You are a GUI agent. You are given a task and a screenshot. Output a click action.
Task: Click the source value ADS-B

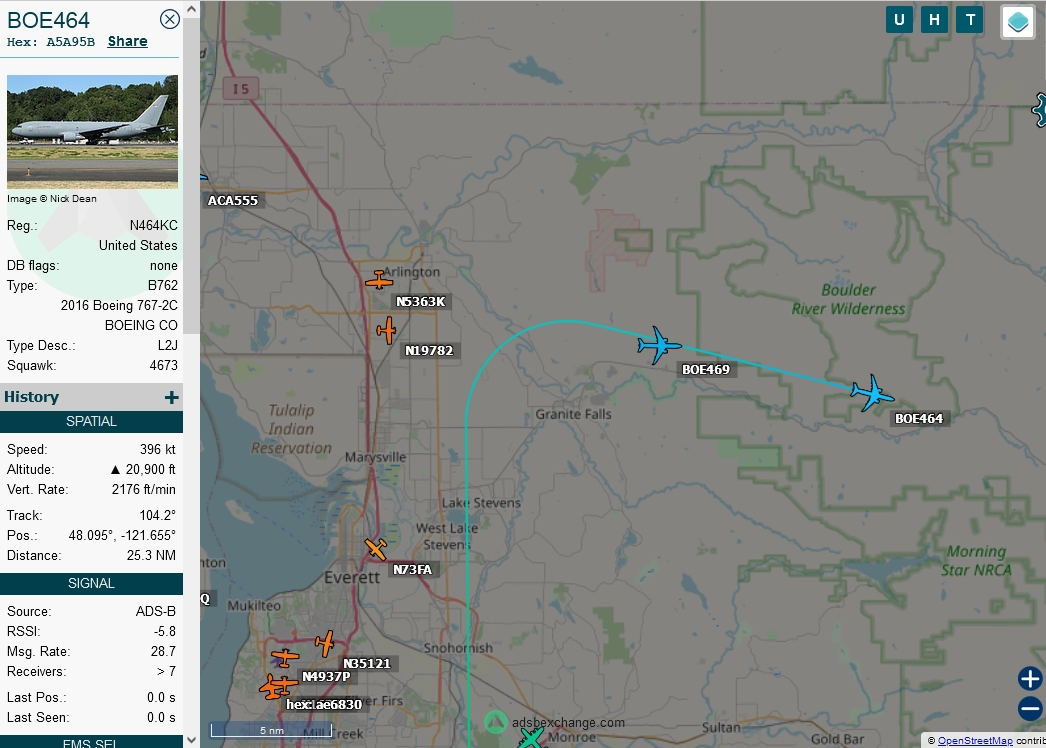point(155,612)
